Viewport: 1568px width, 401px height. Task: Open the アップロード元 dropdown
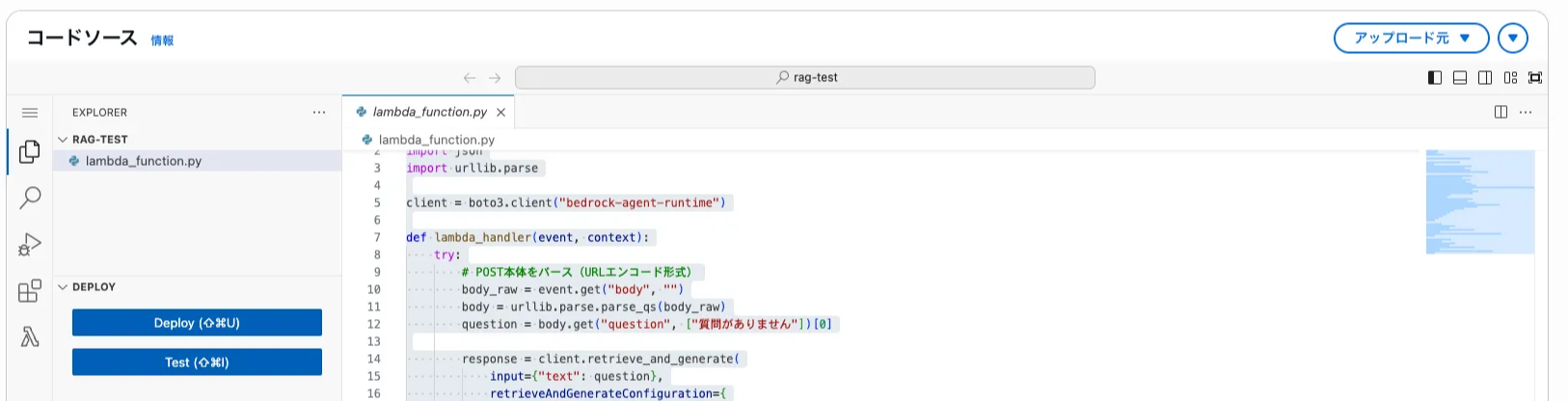(x=1412, y=39)
